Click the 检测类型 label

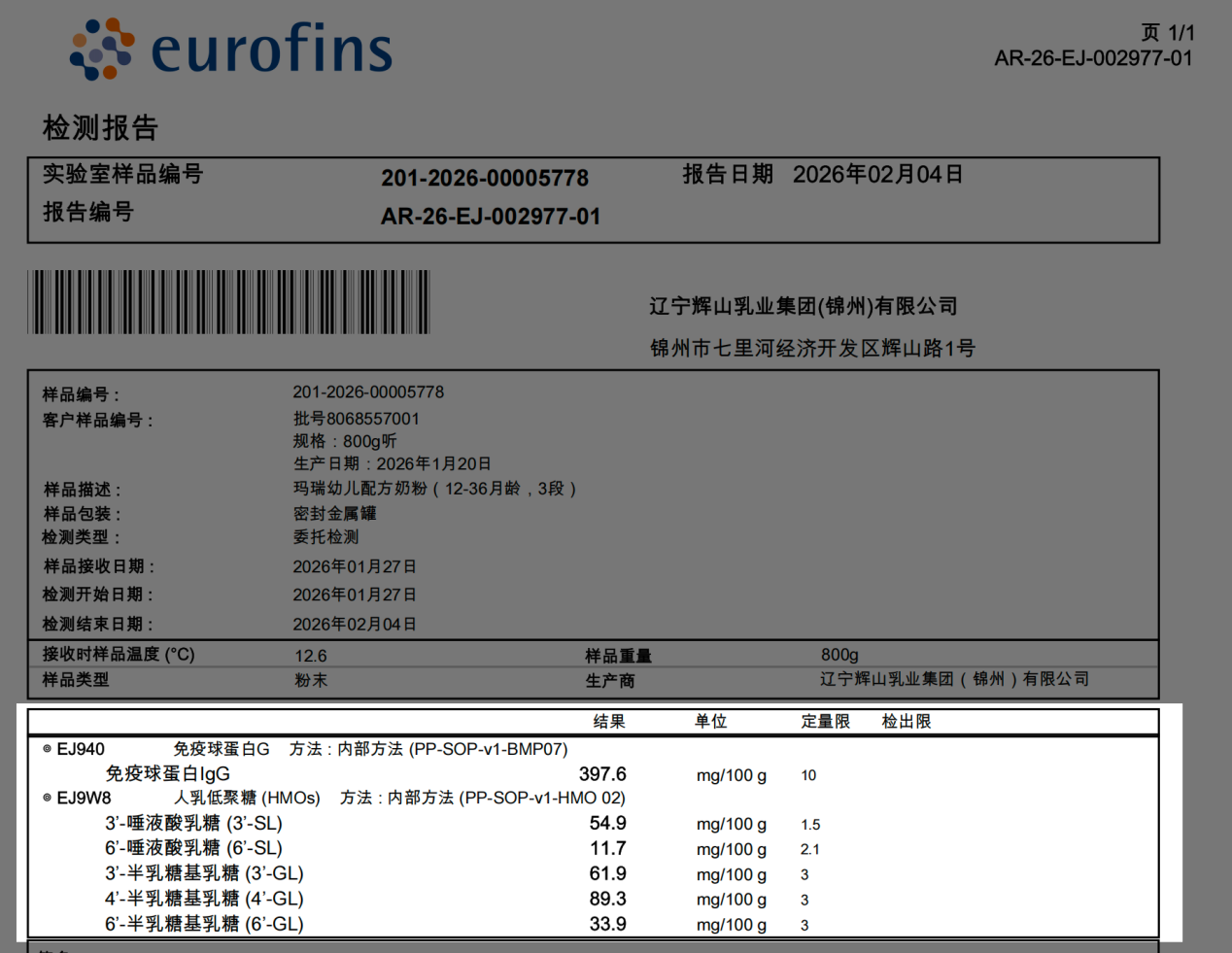81,537
